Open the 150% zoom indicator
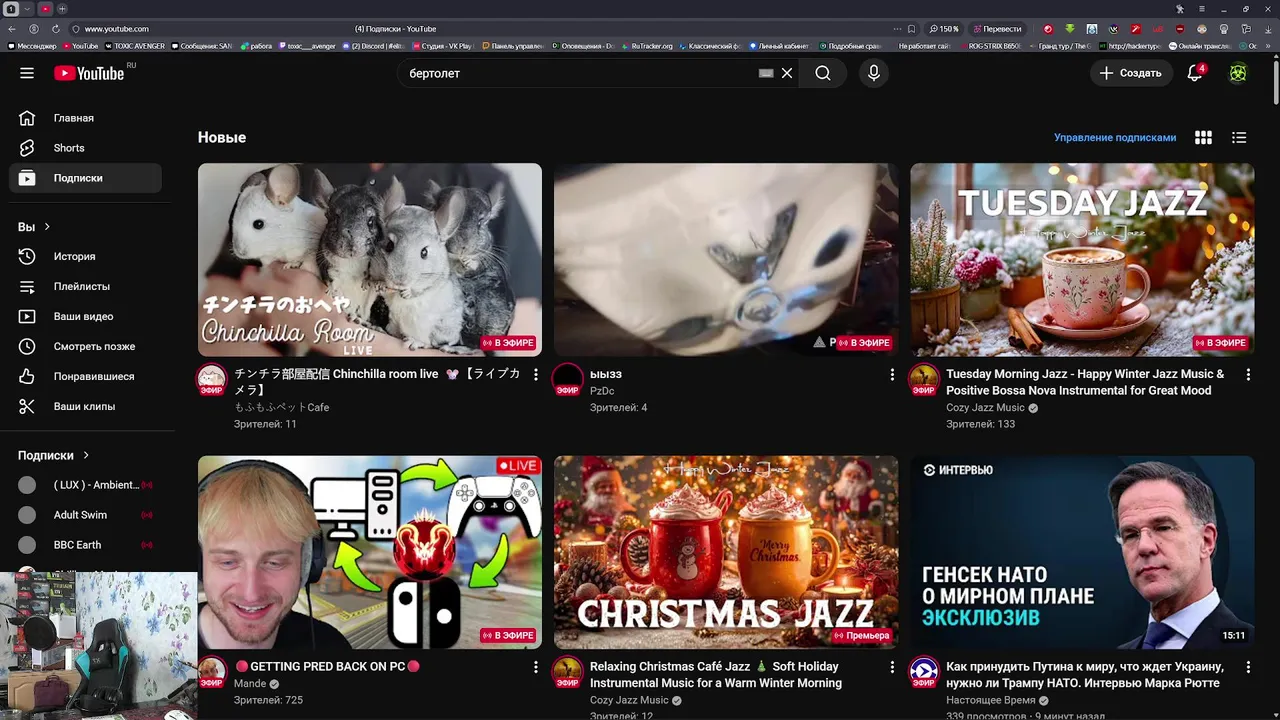Screen dimensions: 1280x720 point(944,29)
